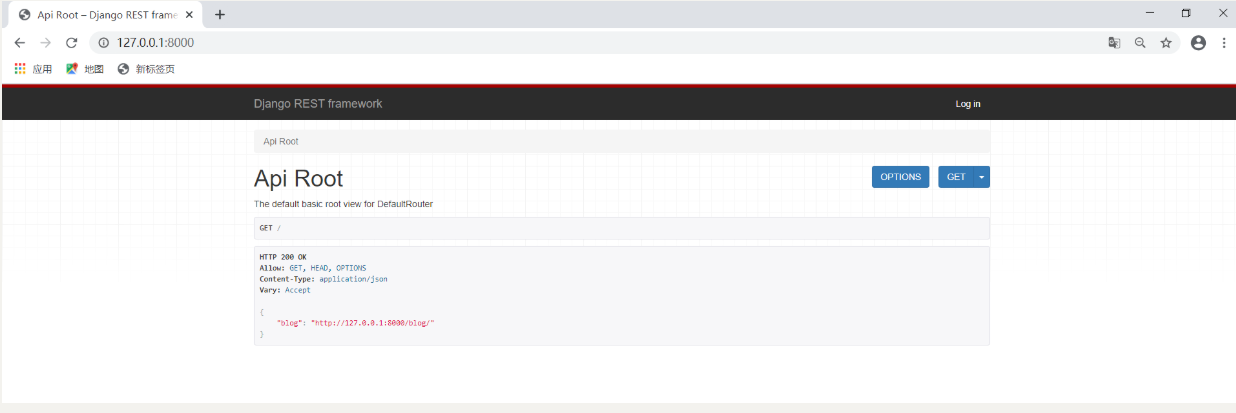1236x413 pixels.
Task: Click the Content-Type: application/json line
Action: 323,279
